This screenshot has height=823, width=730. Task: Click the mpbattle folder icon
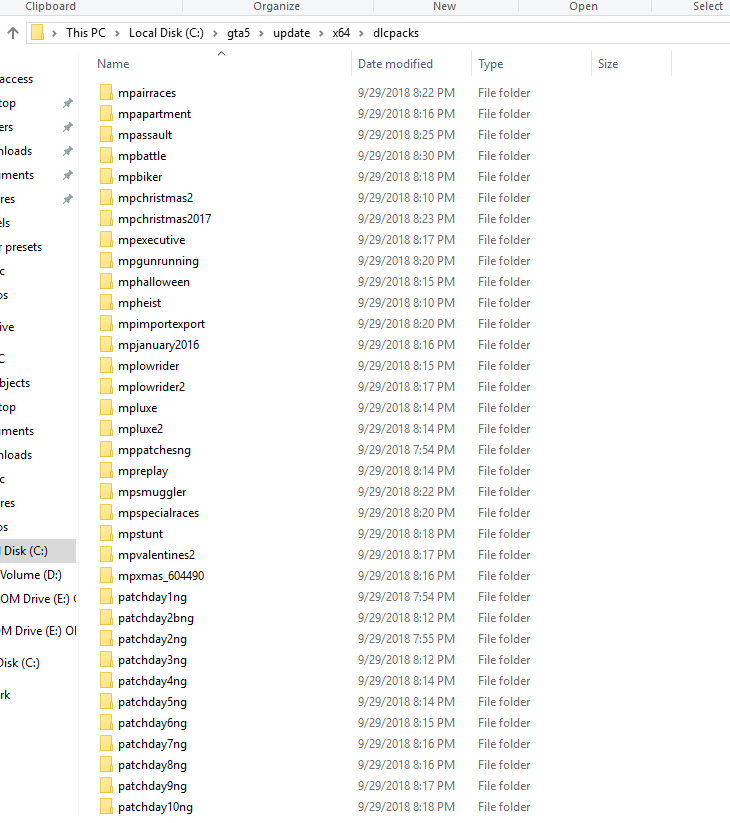[106, 155]
